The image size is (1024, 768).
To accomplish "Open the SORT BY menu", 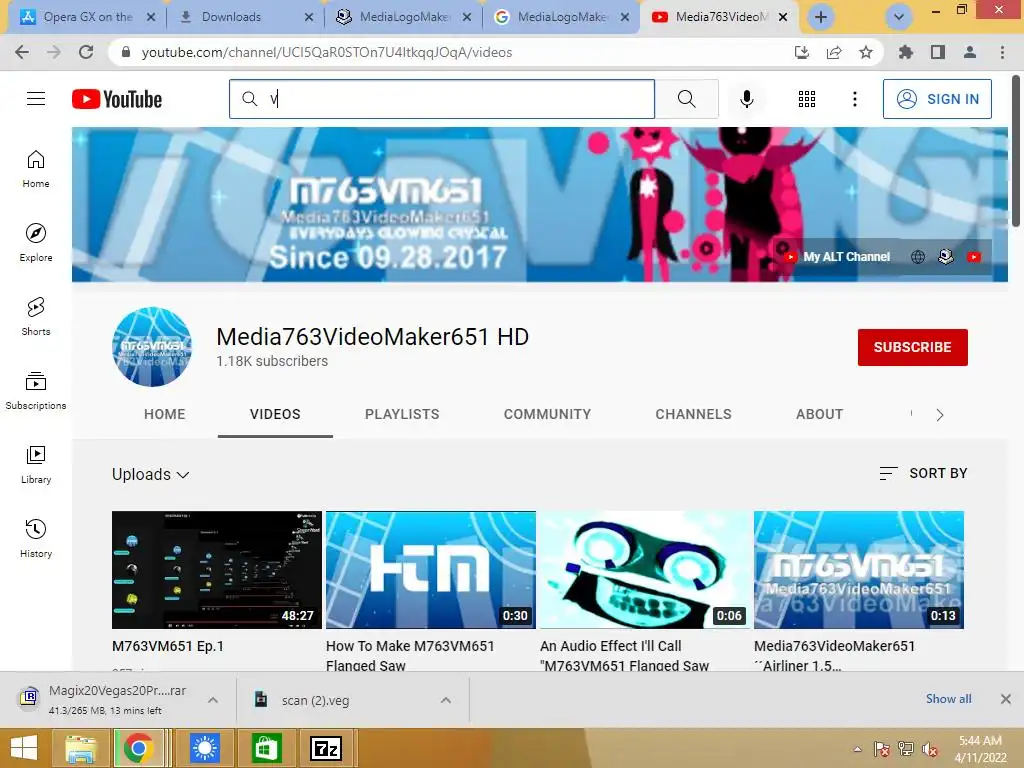I will pos(923,473).
